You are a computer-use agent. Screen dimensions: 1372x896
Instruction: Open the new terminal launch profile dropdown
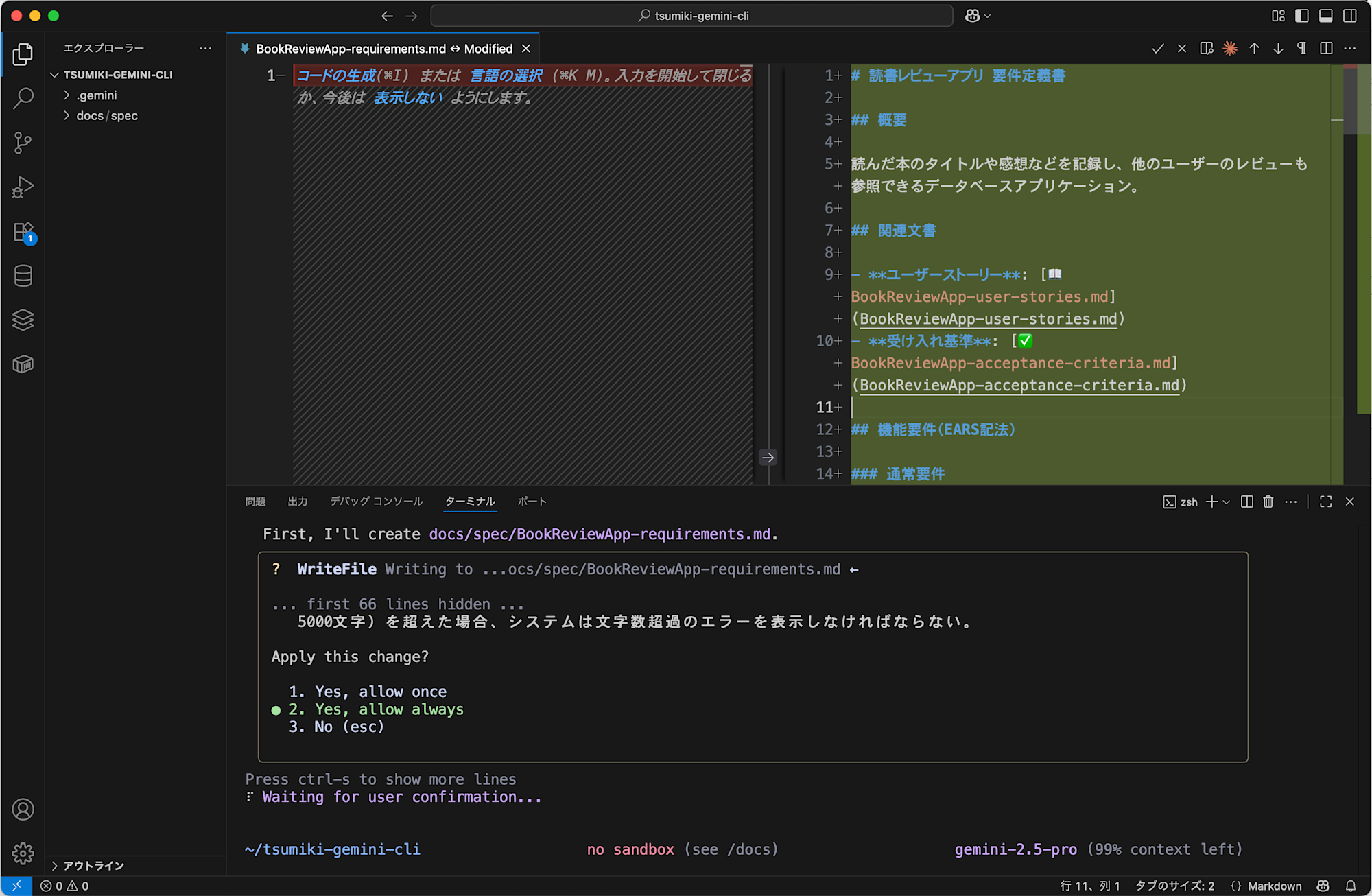[1227, 502]
